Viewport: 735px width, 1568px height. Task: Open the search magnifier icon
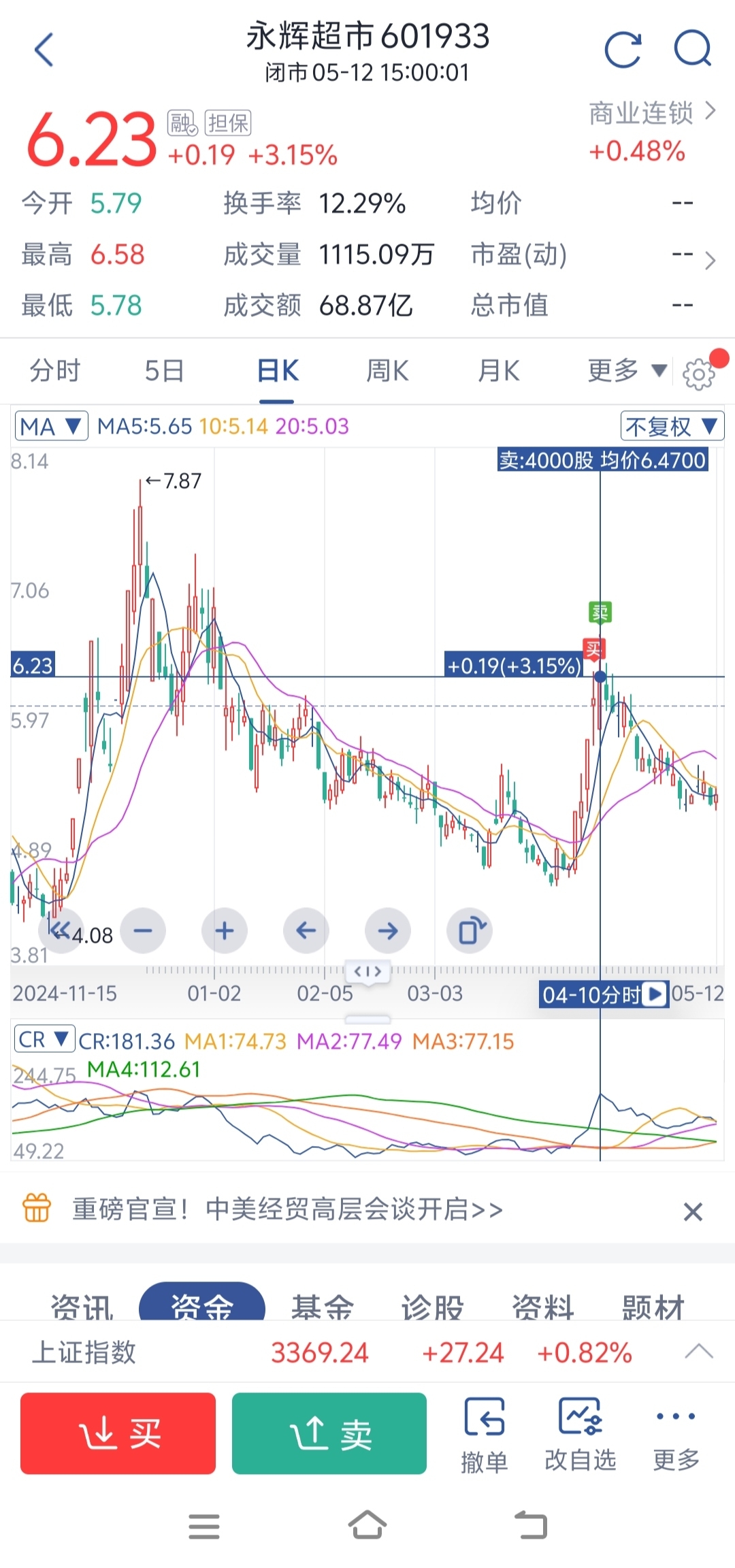(x=692, y=49)
